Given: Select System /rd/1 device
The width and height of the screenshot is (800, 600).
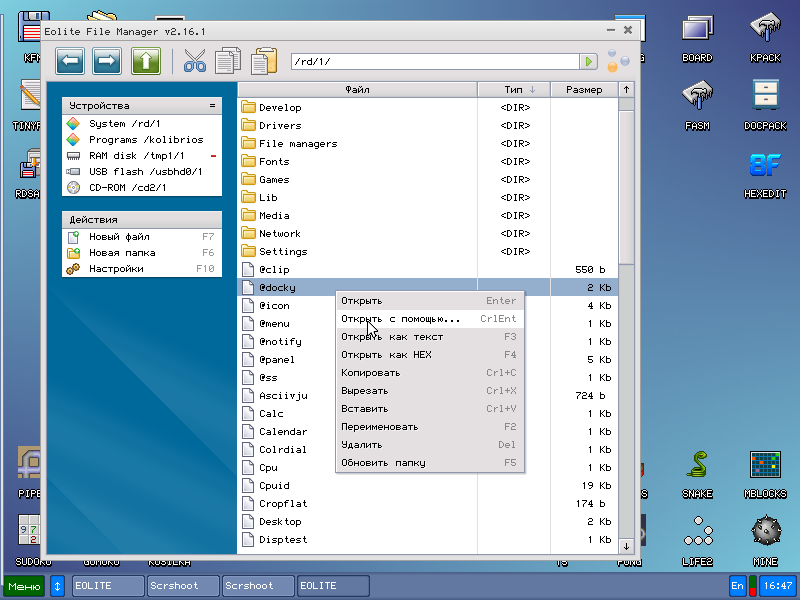Looking at the screenshot, I should pos(142,123).
